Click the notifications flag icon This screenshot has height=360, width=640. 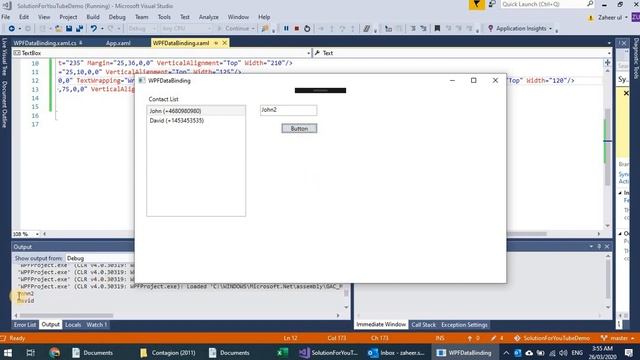(476, 4)
